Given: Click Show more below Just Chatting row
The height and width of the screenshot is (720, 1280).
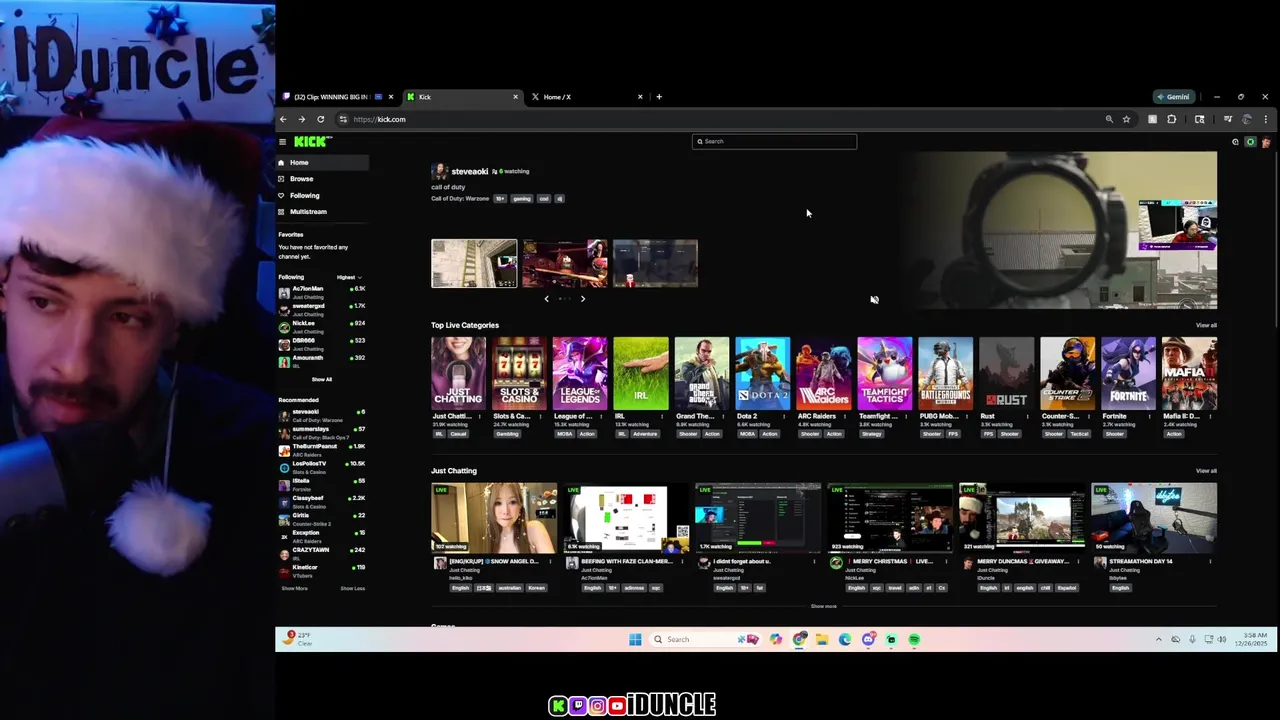Looking at the screenshot, I should pyautogui.click(x=823, y=606).
